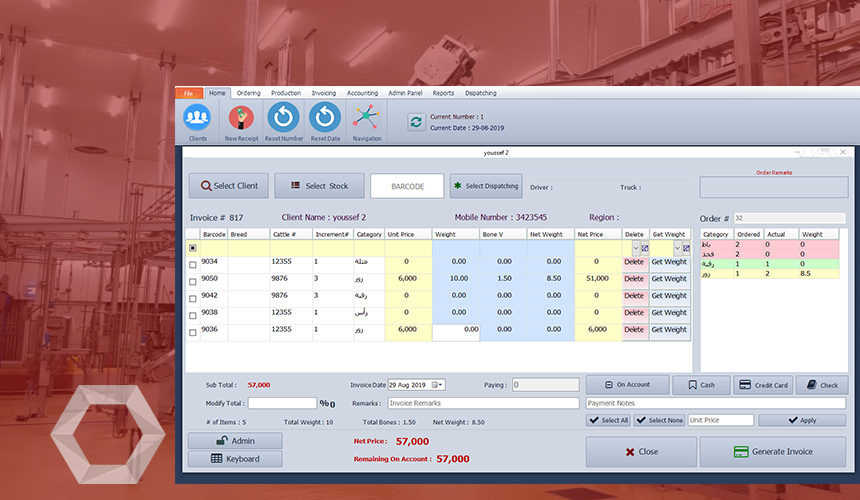Image resolution: width=860 pixels, height=500 pixels.
Task: Click filter icon in Delete column filter row
Action: coord(645,248)
